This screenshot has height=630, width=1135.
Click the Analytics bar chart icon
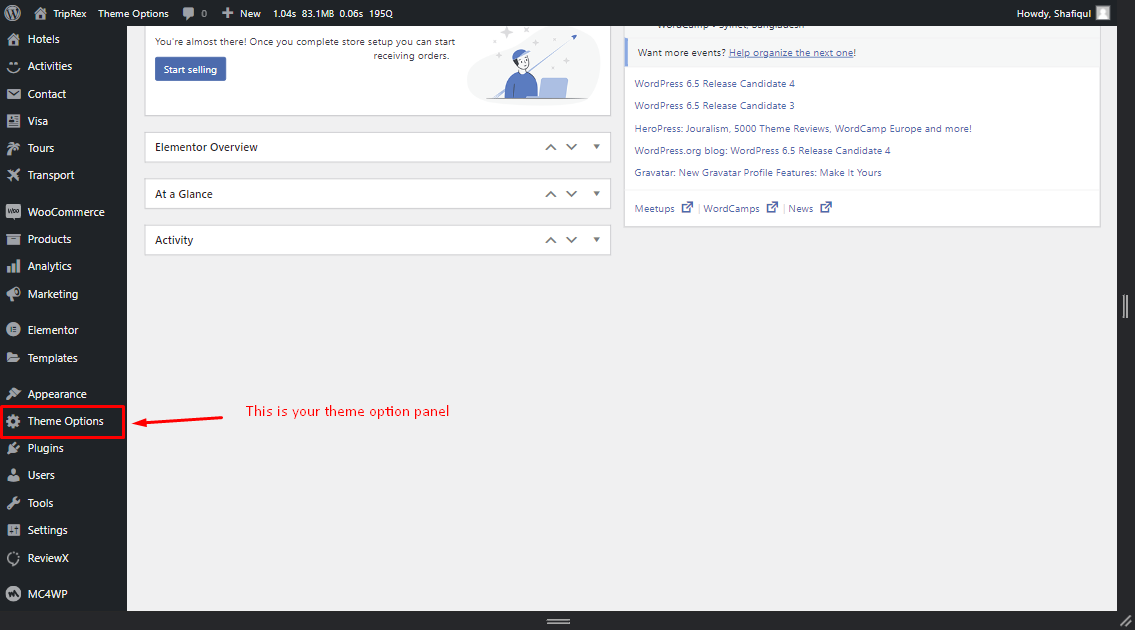(13, 266)
